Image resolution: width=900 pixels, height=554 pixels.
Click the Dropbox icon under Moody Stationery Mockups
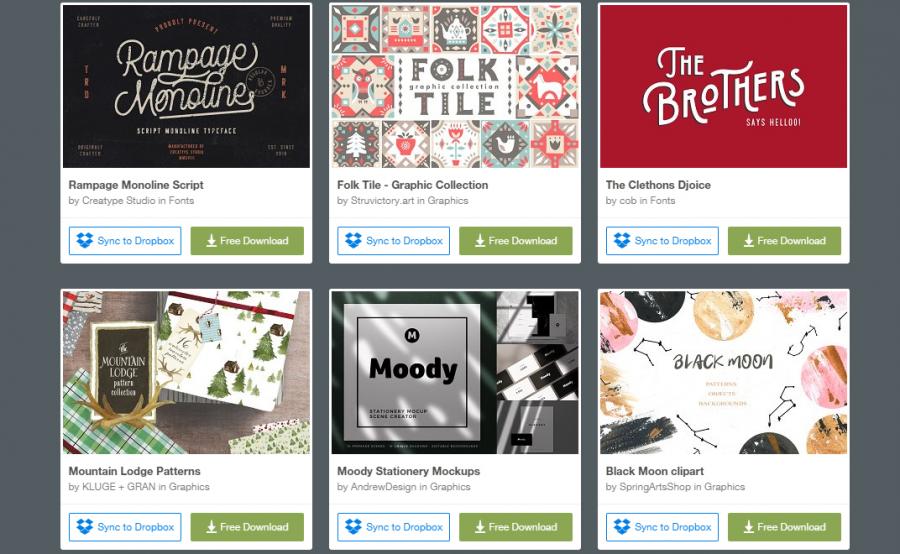pos(354,526)
